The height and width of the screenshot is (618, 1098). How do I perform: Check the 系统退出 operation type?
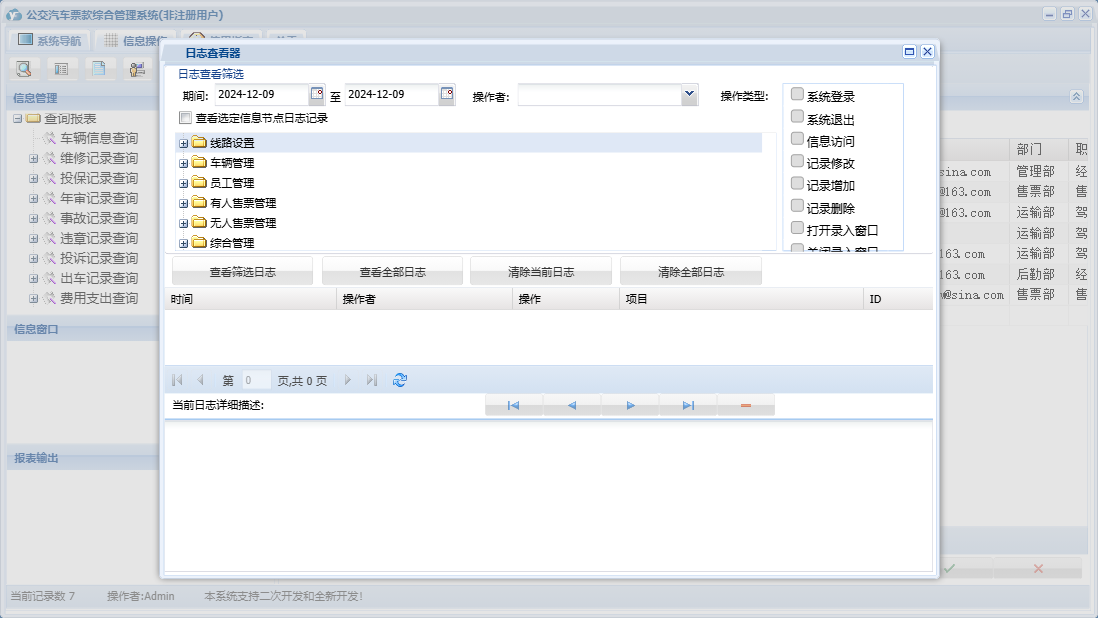click(797, 116)
